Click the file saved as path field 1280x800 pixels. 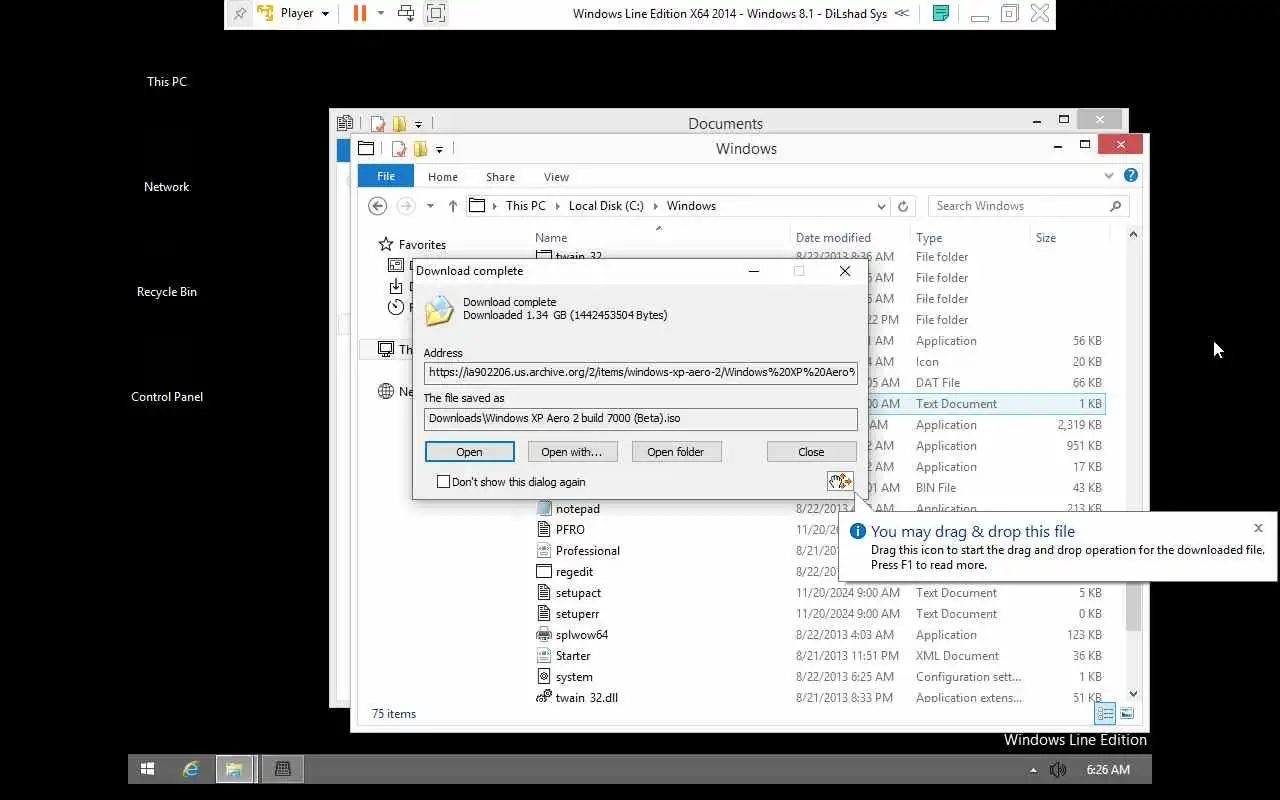point(640,418)
